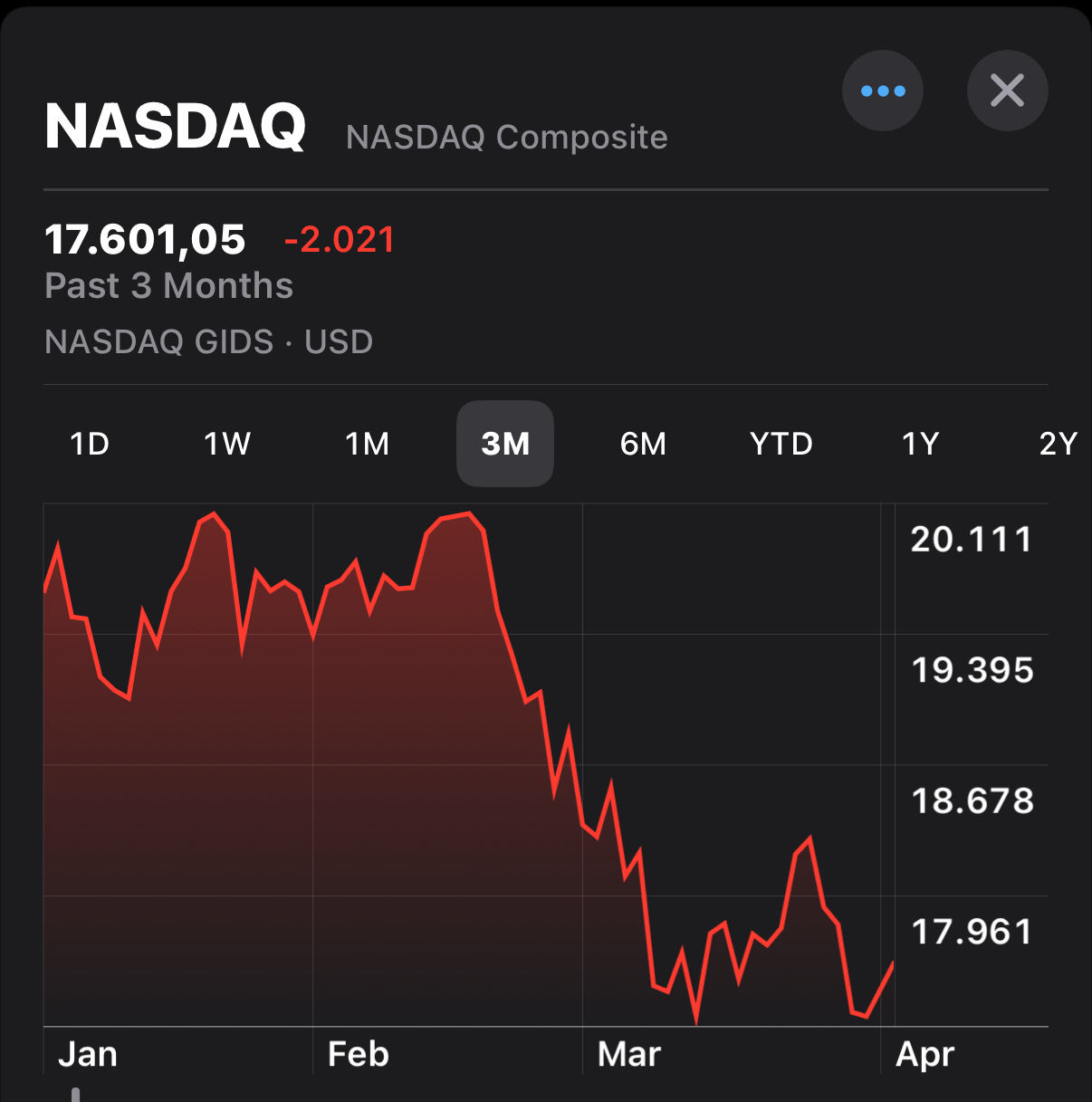
Task: Select the YTD range tab
Action: coord(781,444)
